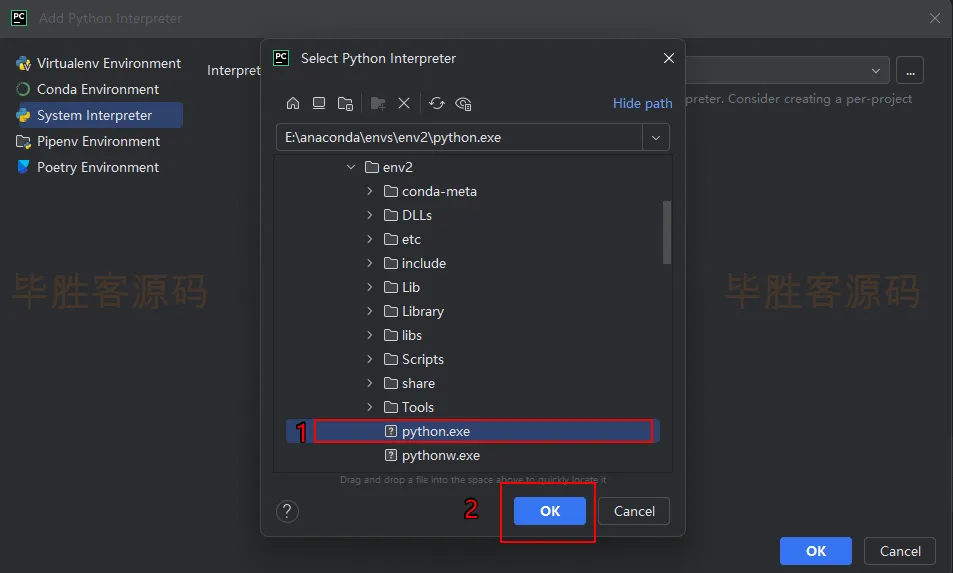Image resolution: width=953 pixels, height=573 pixels.
Task: Collapse the env2 folder
Action: (x=351, y=166)
